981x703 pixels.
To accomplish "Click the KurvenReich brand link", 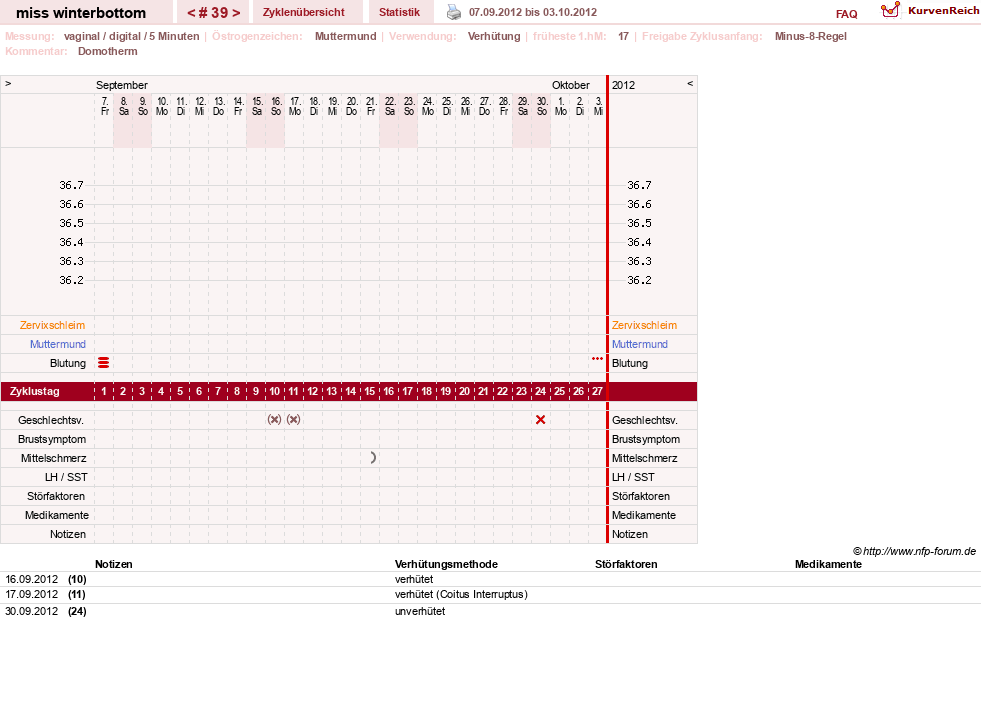I will 943,11.
